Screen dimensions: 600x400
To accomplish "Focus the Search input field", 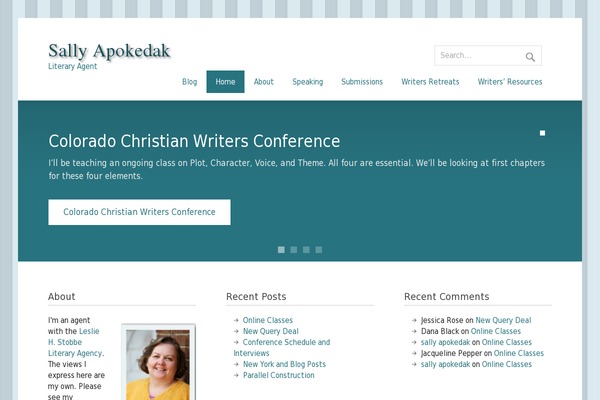I will coord(480,56).
